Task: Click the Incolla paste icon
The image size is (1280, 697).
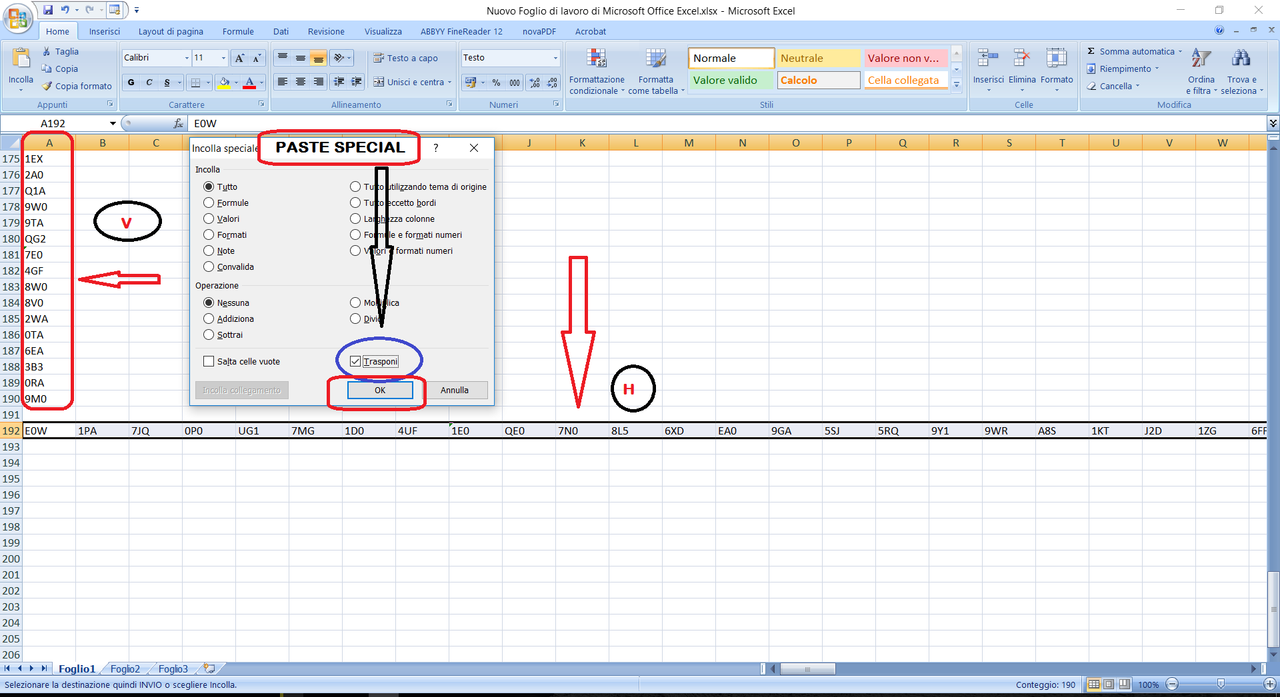Action: pyautogui.click(x=20, y=59)
